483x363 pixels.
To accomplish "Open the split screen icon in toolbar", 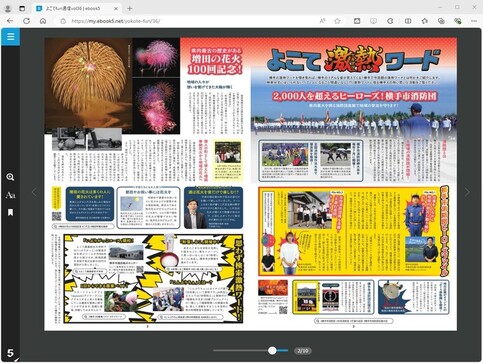I will 408,21.
